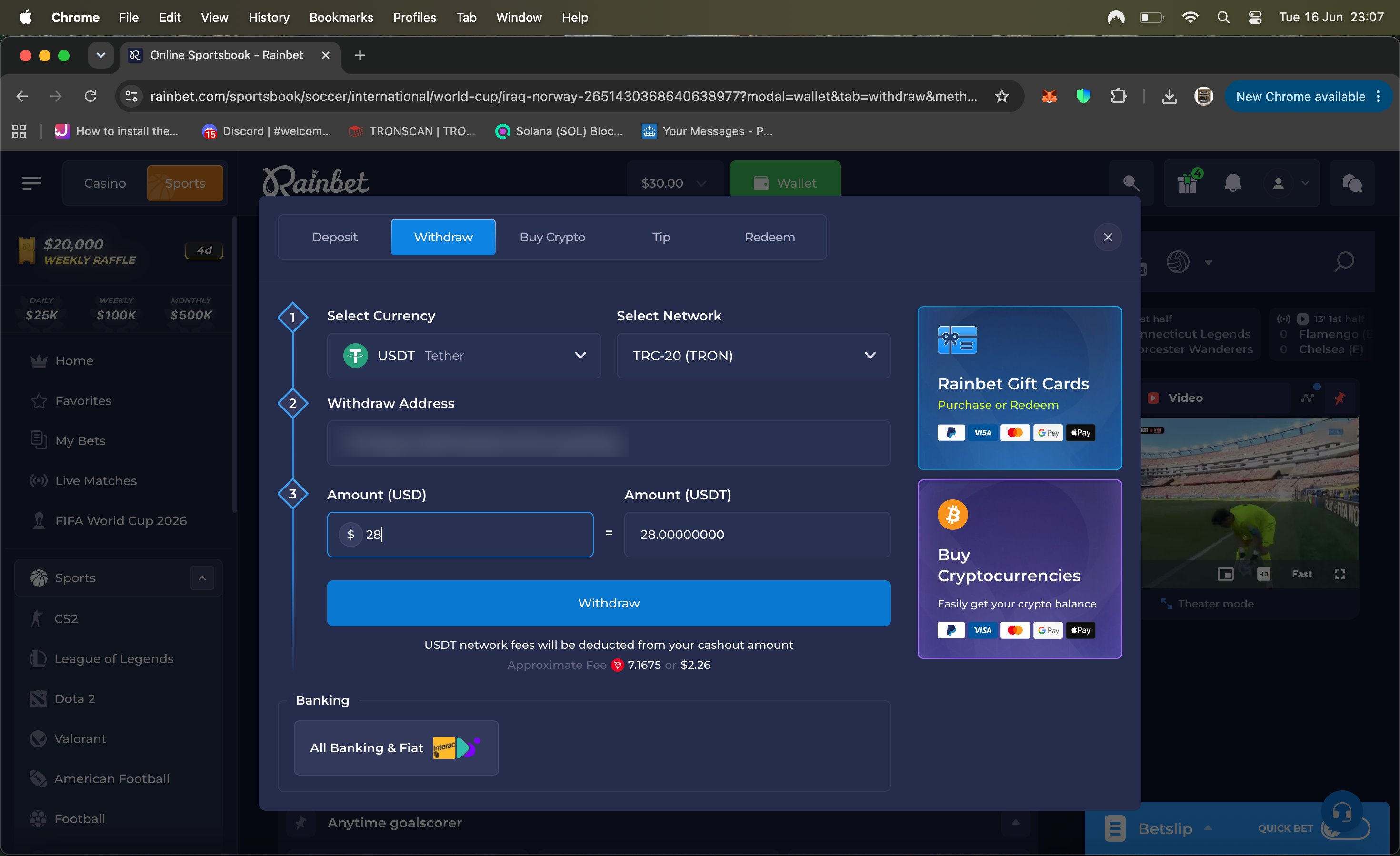
Task: Switch to the Deposit tab
Action: click(334, 237)
